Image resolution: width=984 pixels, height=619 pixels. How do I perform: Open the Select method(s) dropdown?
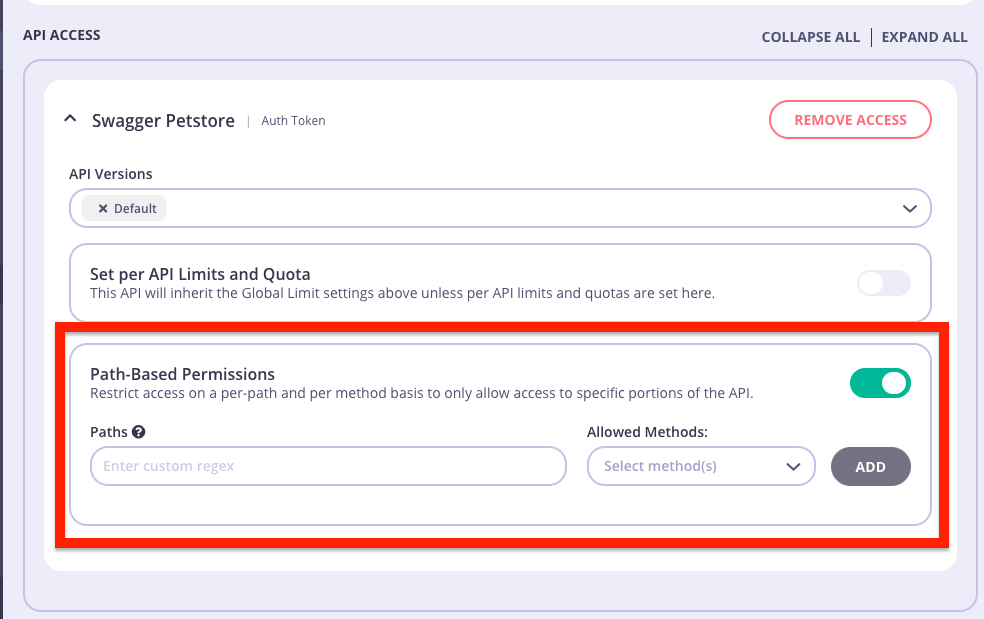coord(700,466)
